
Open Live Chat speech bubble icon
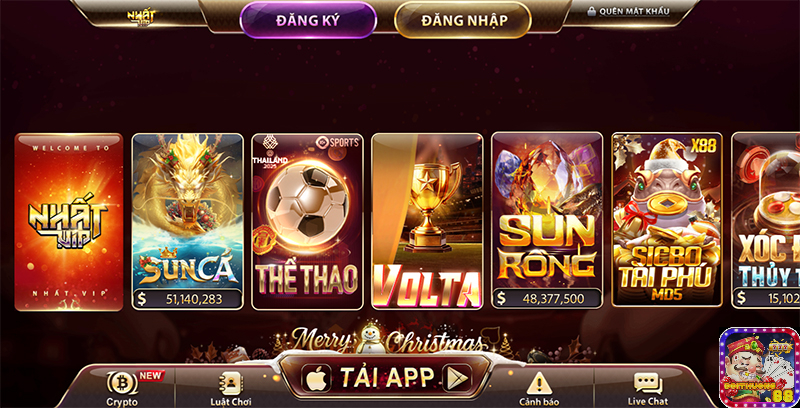point(648,384)
